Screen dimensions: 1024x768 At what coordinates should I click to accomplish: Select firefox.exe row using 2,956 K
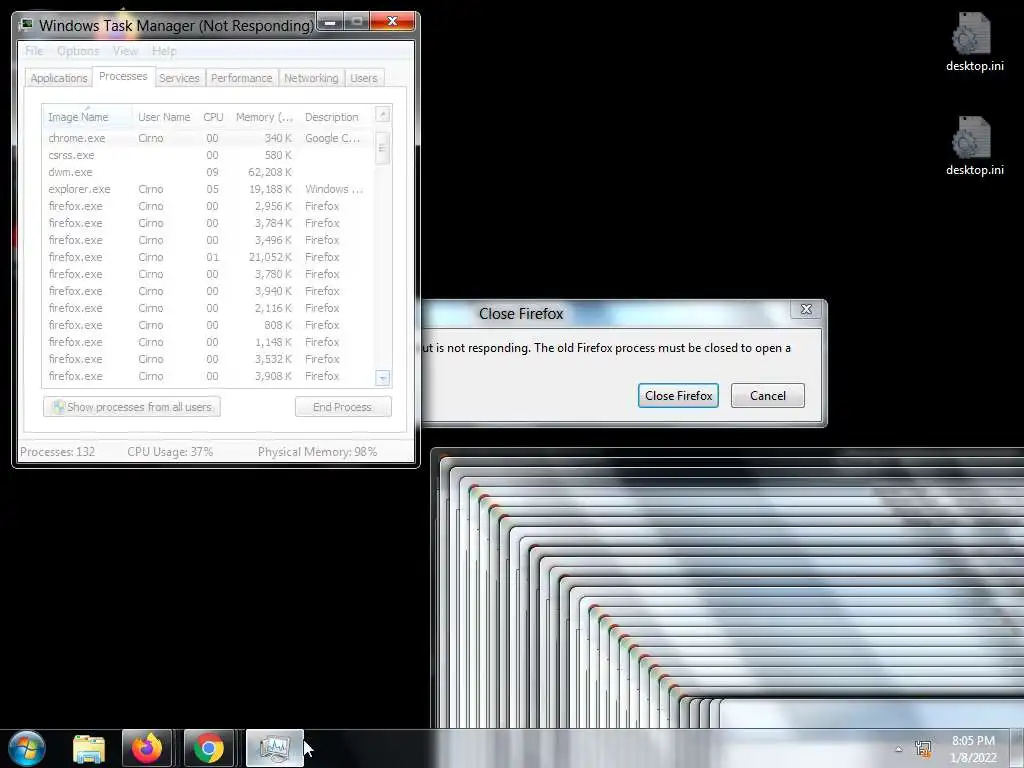(x=208, y=206)
